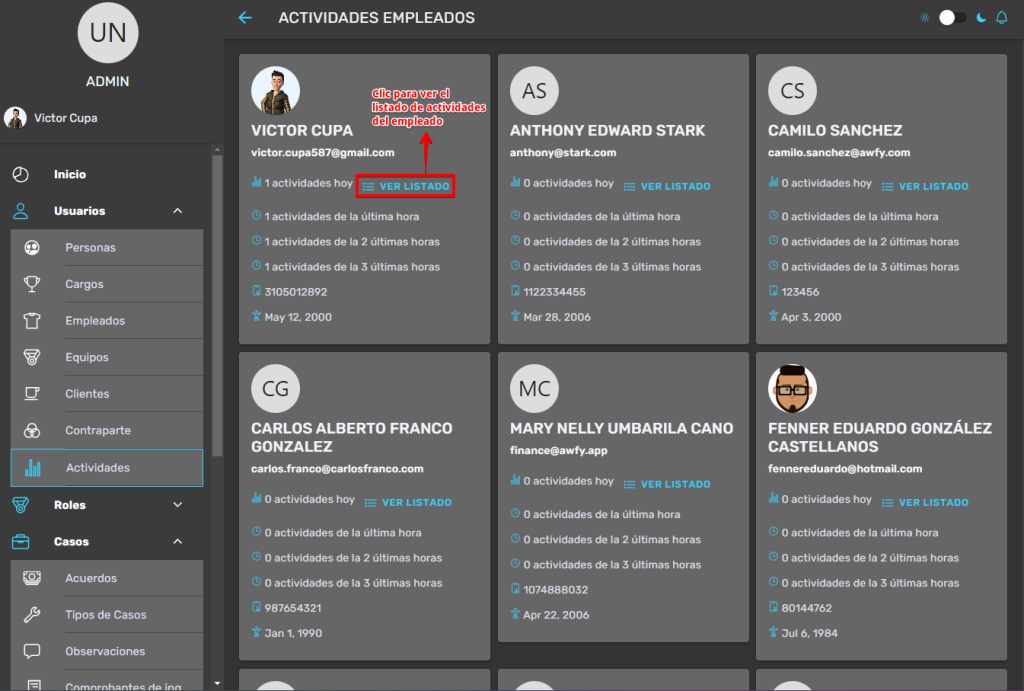Image resolution: width=1024 pixels, height=691 pixels.
Task: Click the sidebar vertical scrollbar thumb
Action: coord(217,306)
